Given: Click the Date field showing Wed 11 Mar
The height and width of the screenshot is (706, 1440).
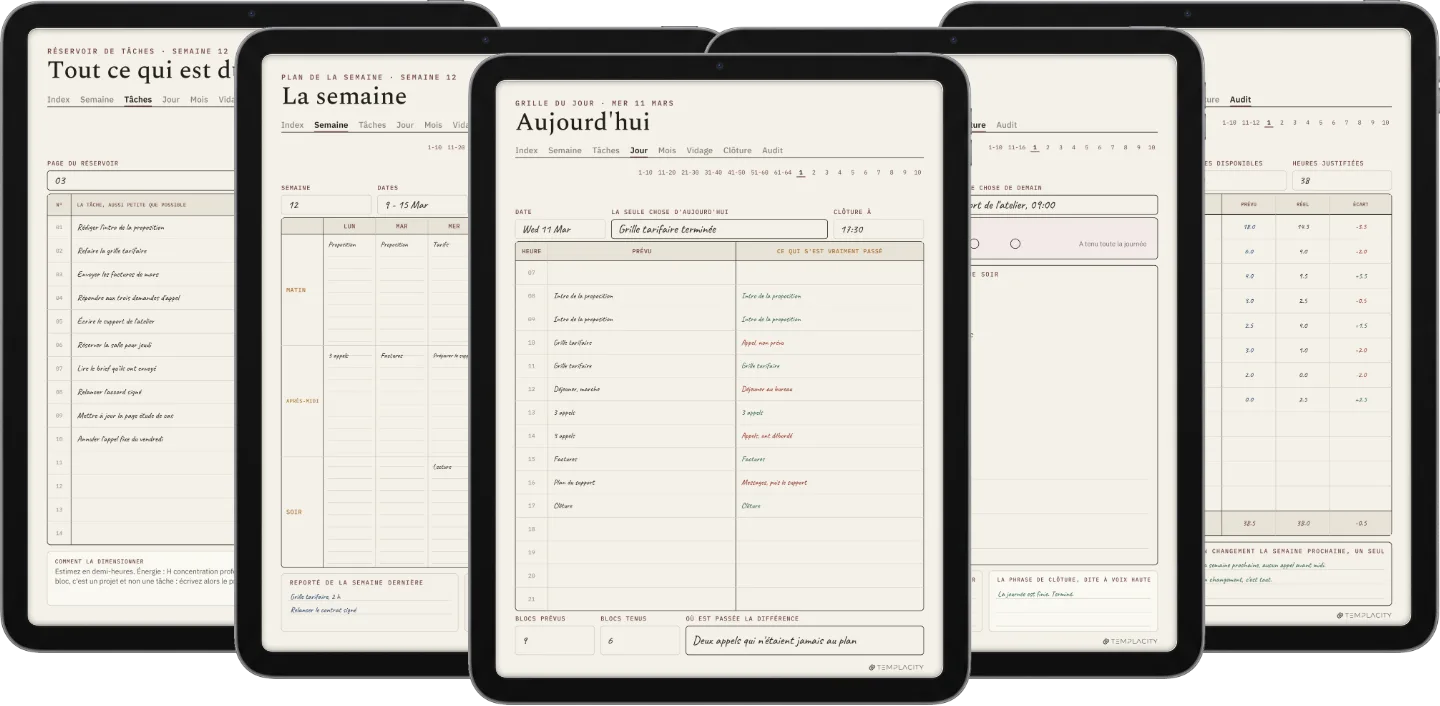Looking at the screenshot, I should tap(559, 229).
